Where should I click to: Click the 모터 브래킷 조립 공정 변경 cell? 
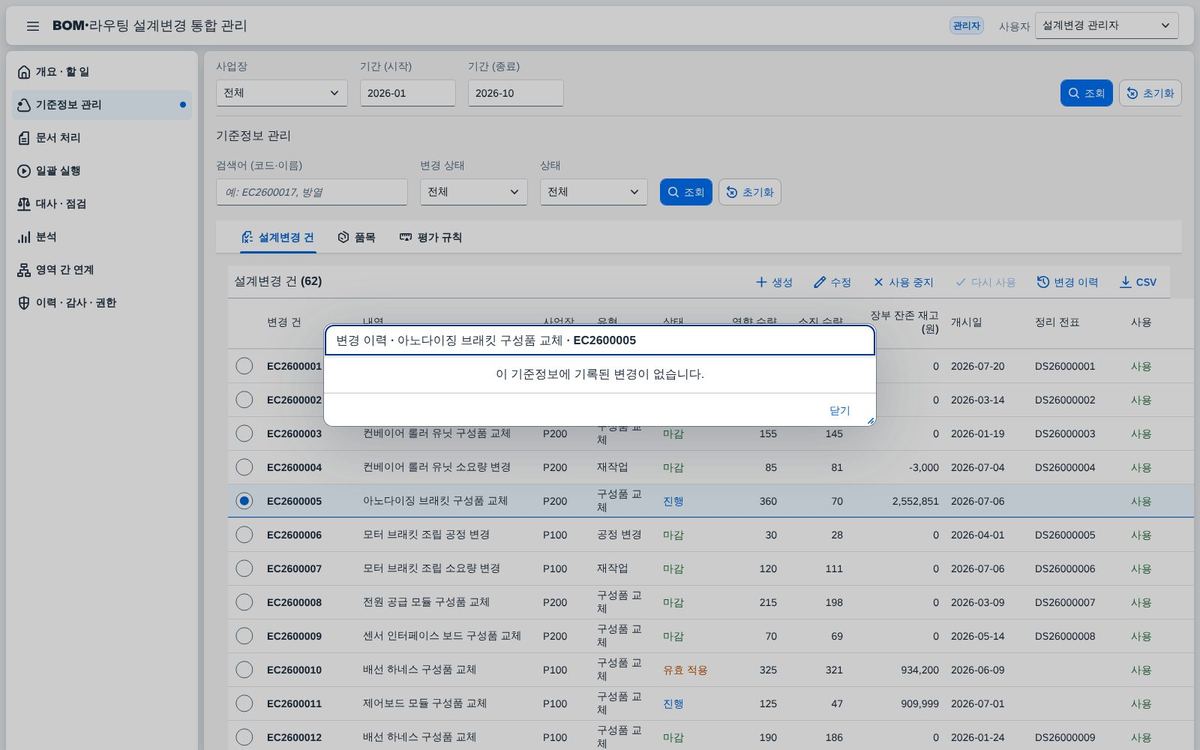426,535
